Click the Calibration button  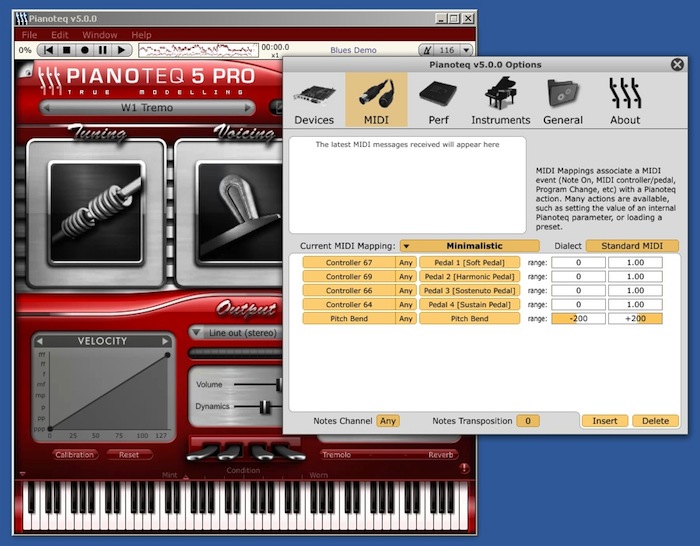click(x=75, y=454)
